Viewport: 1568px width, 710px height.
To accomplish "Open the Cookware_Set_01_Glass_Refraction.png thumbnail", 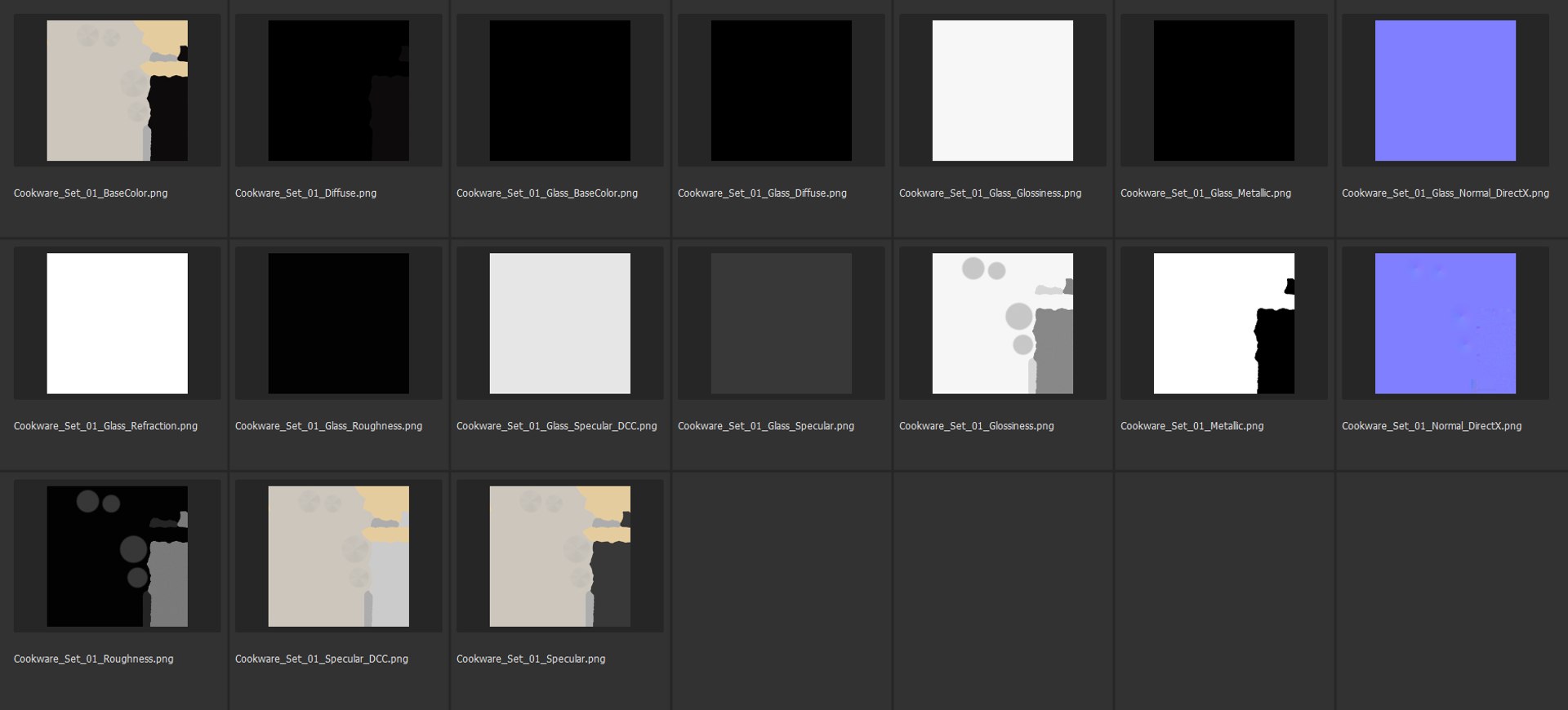I will coord(117,323).
